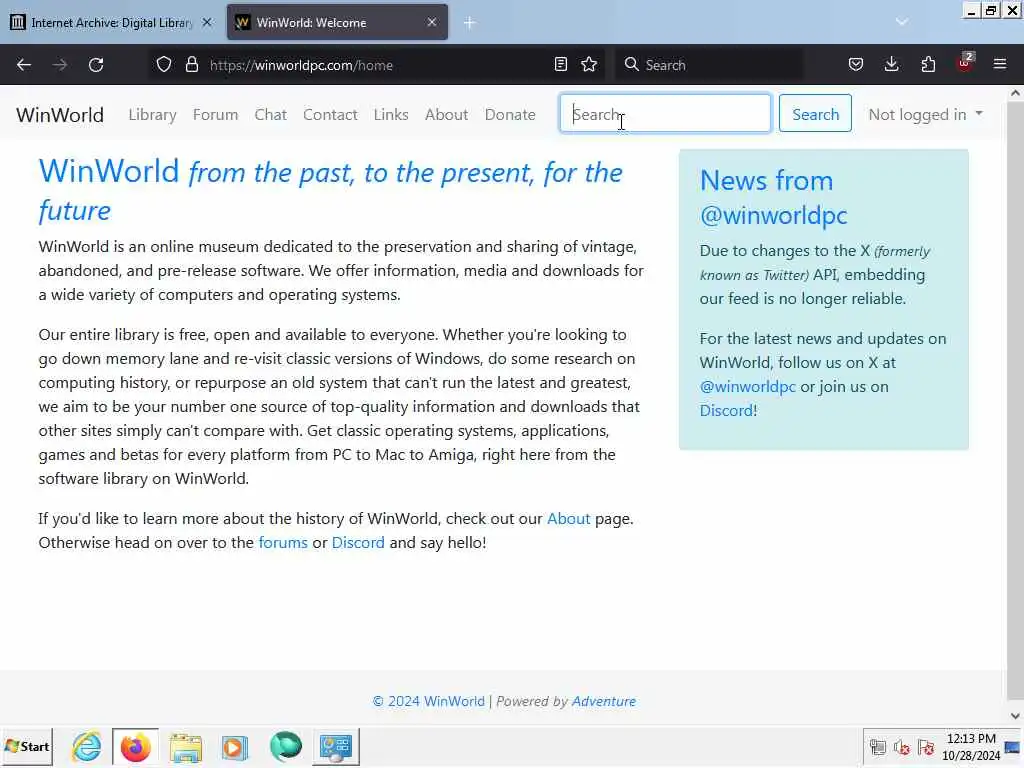This screenshot has width=1024, height=768.
Task: Open the Donate nav item
Action: pos(510,114)
